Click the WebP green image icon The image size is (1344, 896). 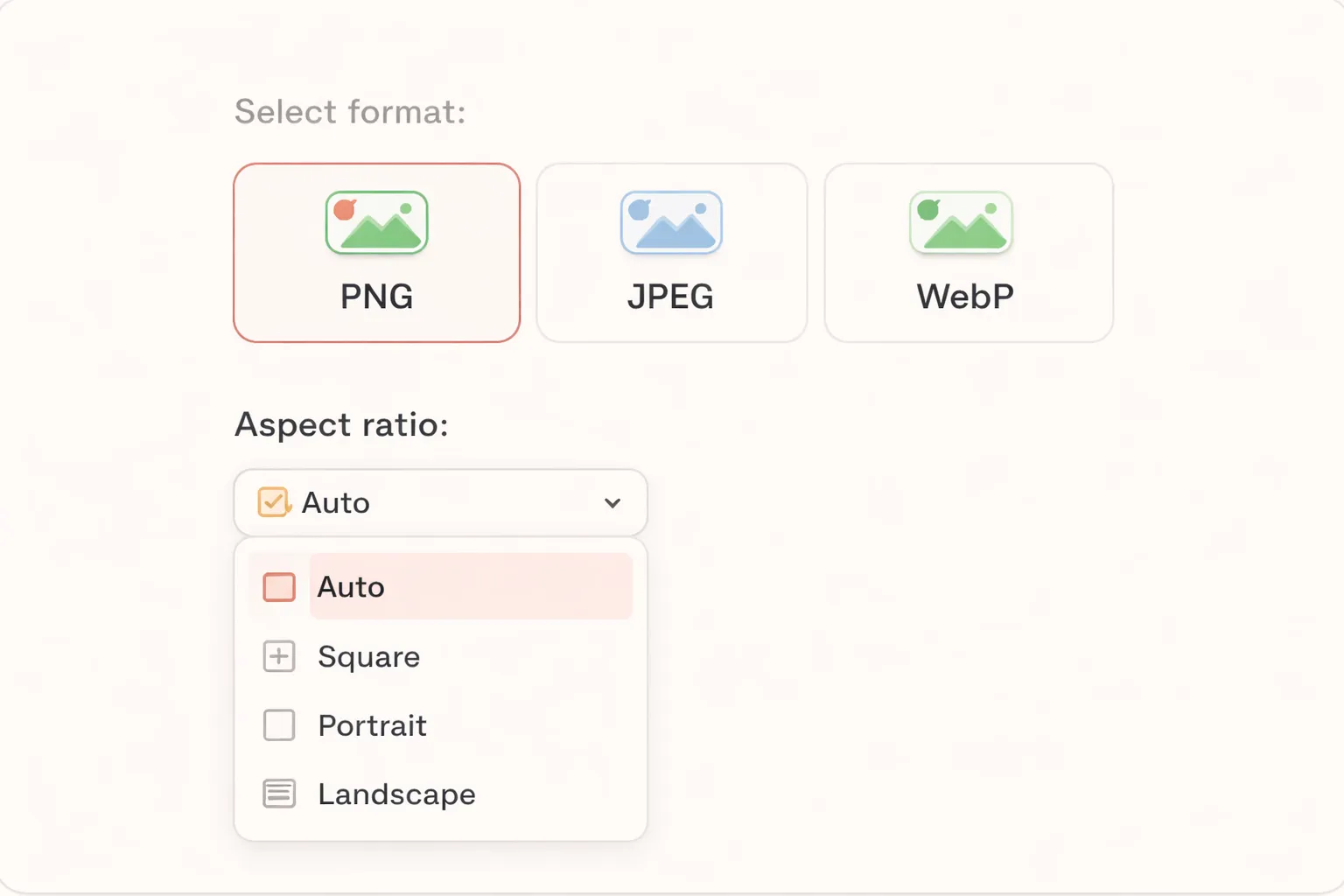[x=961, y=222]
